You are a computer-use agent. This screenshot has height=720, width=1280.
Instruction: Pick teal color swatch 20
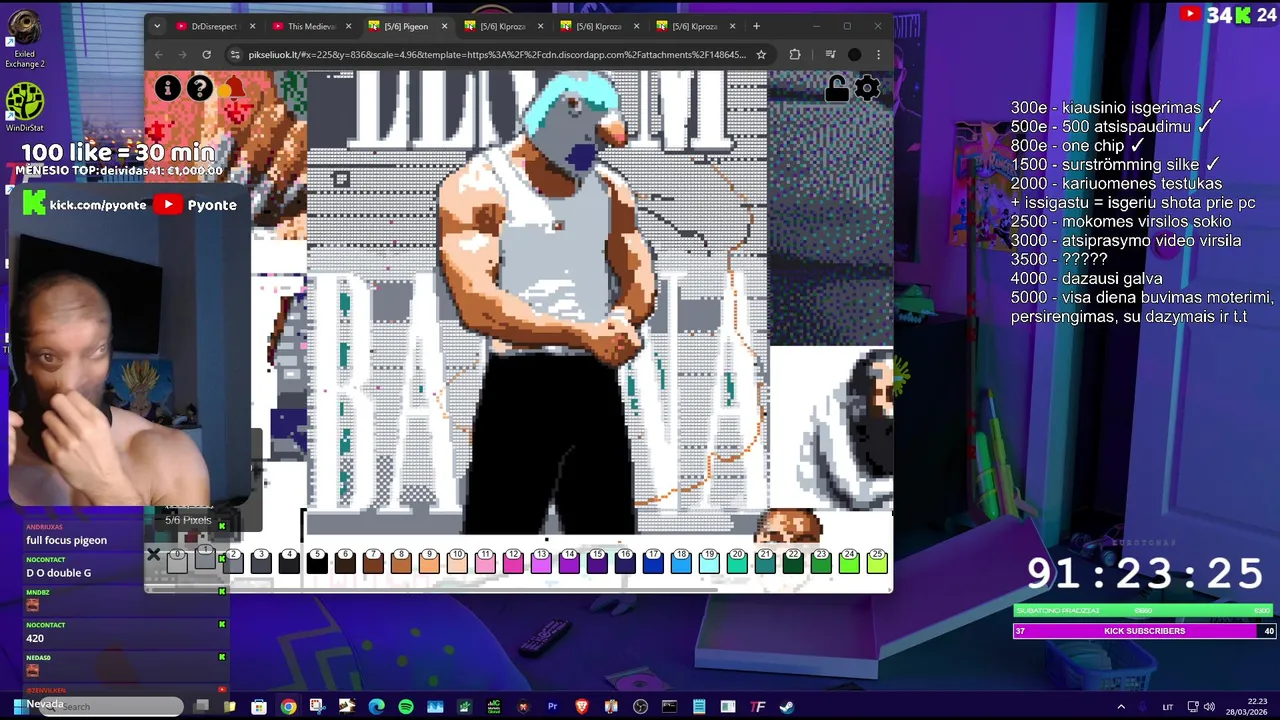[737, 562]
